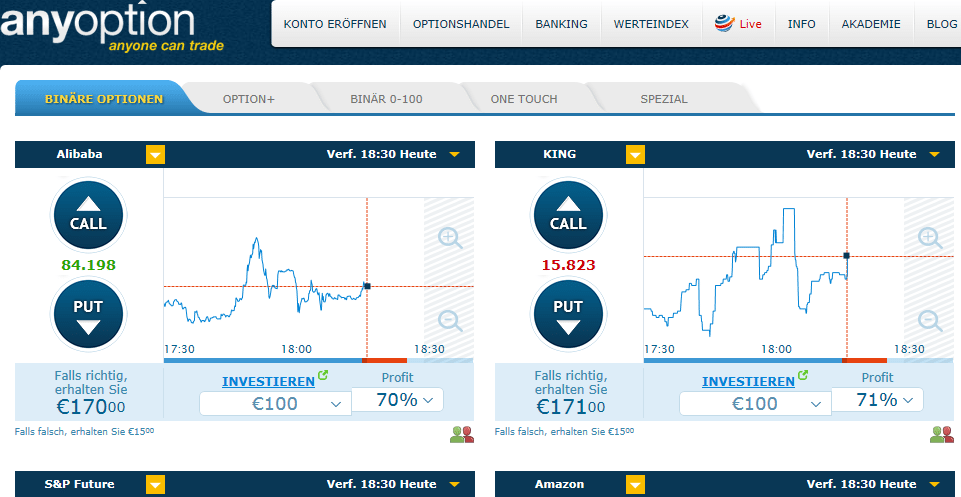Open external link icon beside Alibaba INVESTIEREN

click(323, 375)
